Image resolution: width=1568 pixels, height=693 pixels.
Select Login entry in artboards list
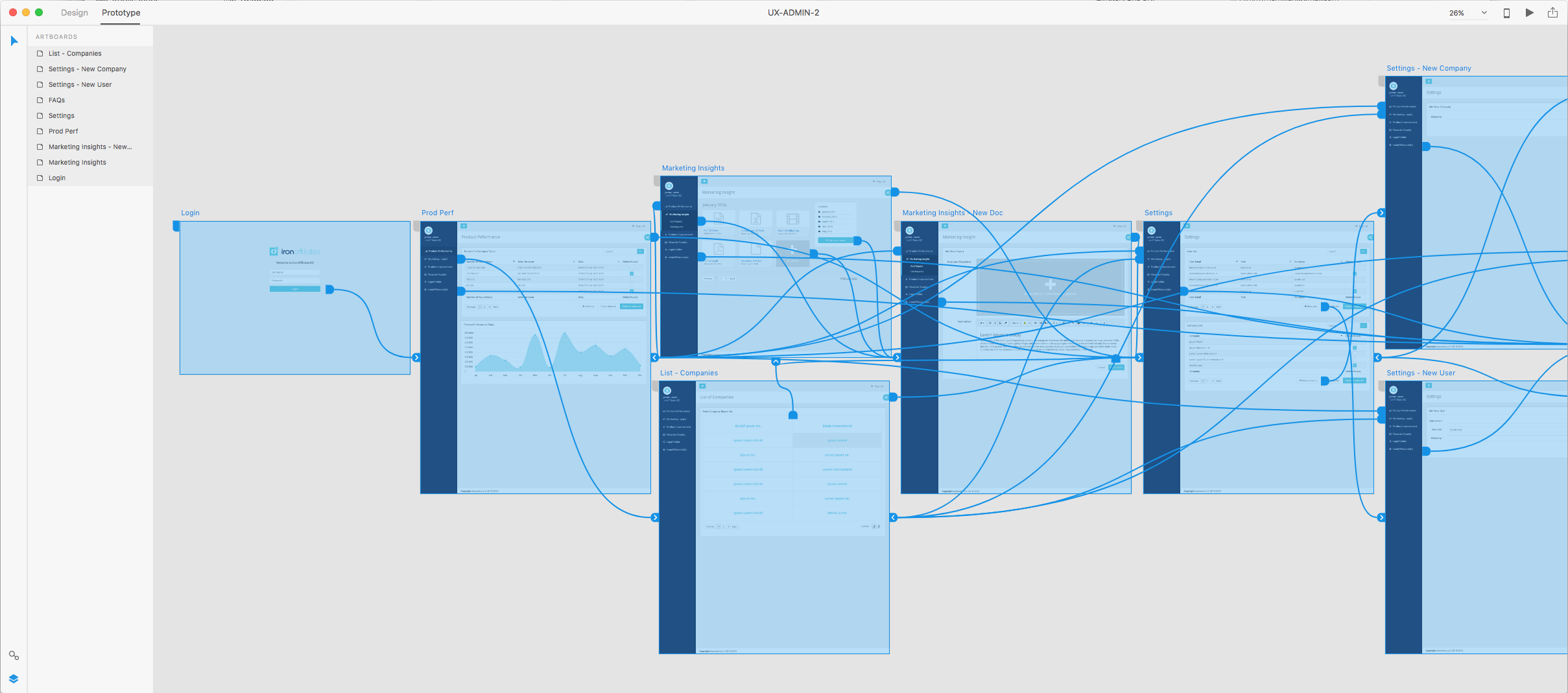tap(57, 178)
